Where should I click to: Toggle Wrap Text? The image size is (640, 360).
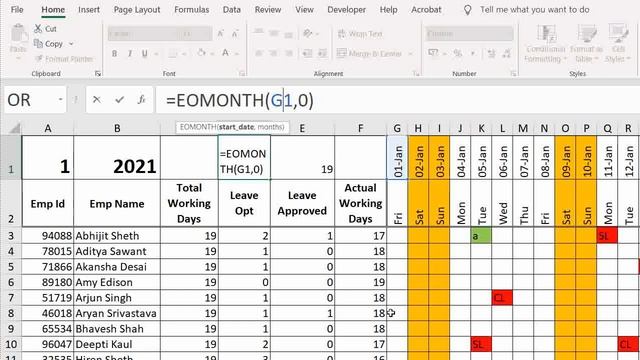click(x=360, y=34)
